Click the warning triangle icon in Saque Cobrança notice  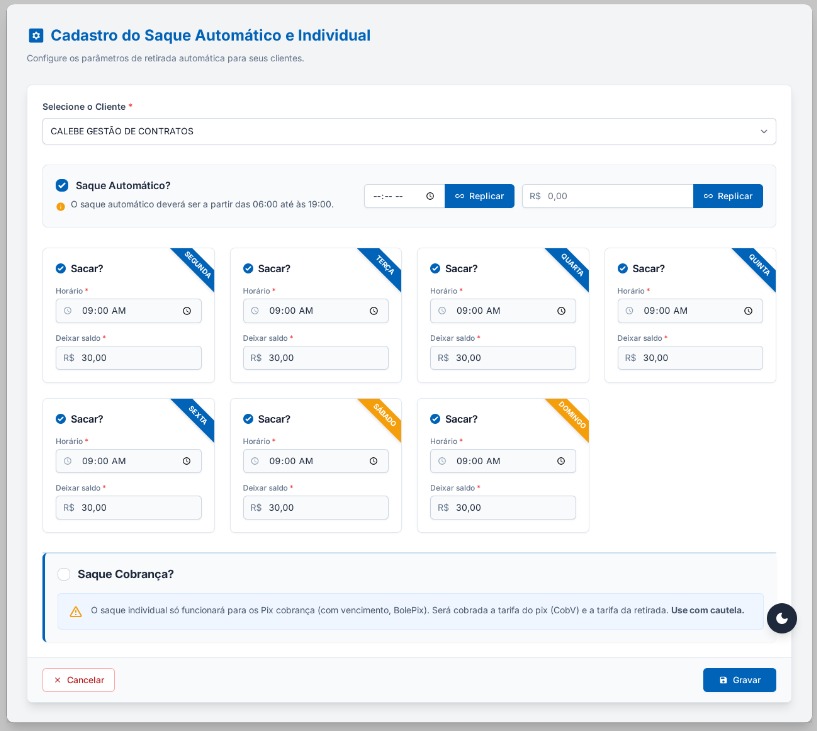76,611
